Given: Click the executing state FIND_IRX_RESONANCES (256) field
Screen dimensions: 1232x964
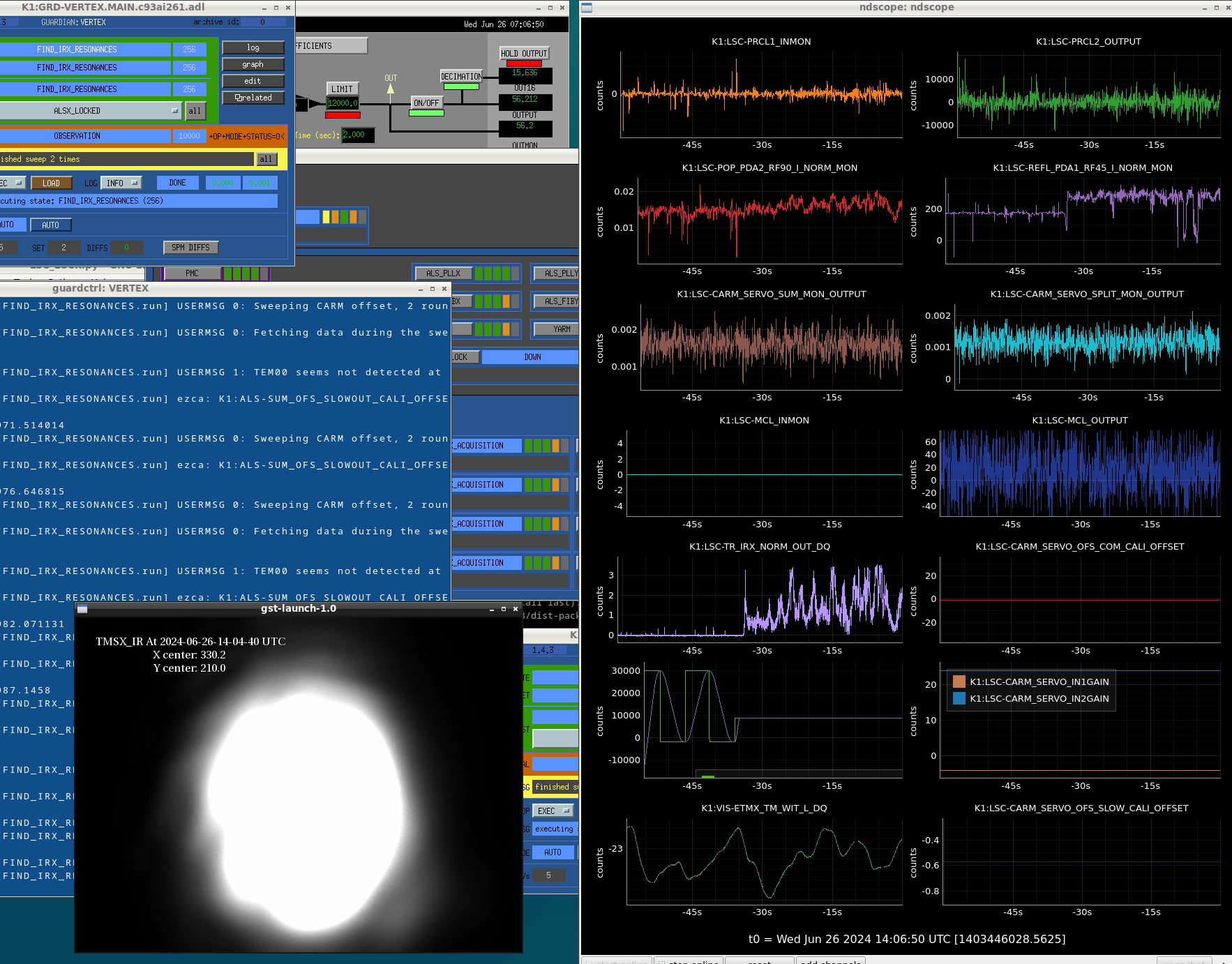Looking at the screenshot, I should [x=139, y=201].
